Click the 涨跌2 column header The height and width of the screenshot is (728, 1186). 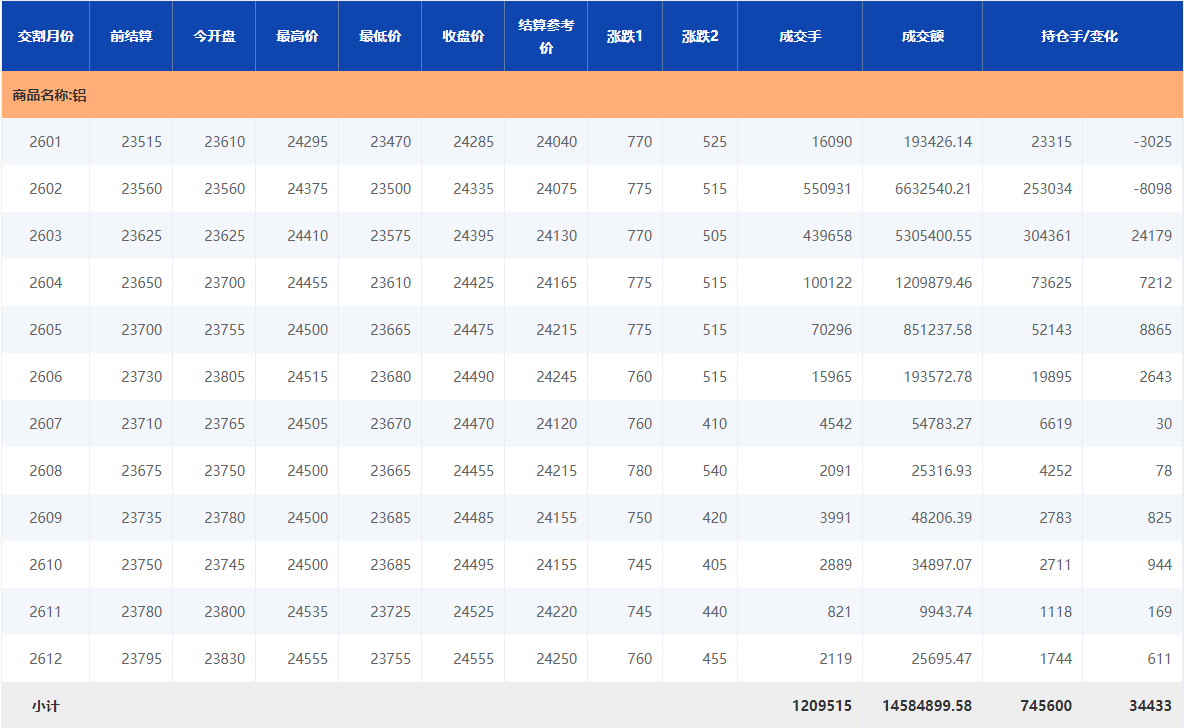700,36
